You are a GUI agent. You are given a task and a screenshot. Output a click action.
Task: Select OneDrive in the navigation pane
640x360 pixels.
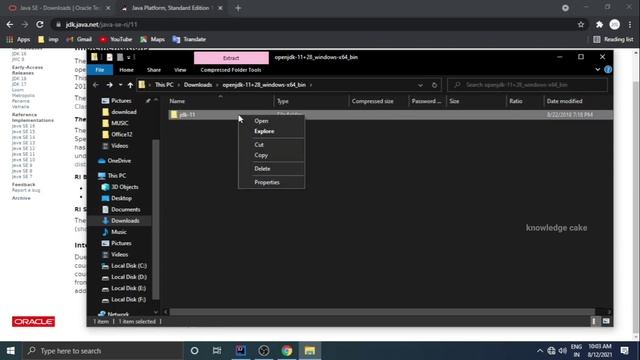(119, 161)
